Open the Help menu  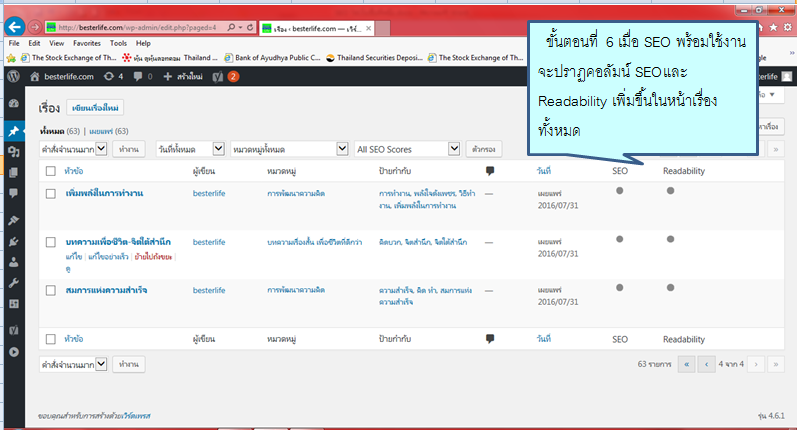click(x=143, y=43)
